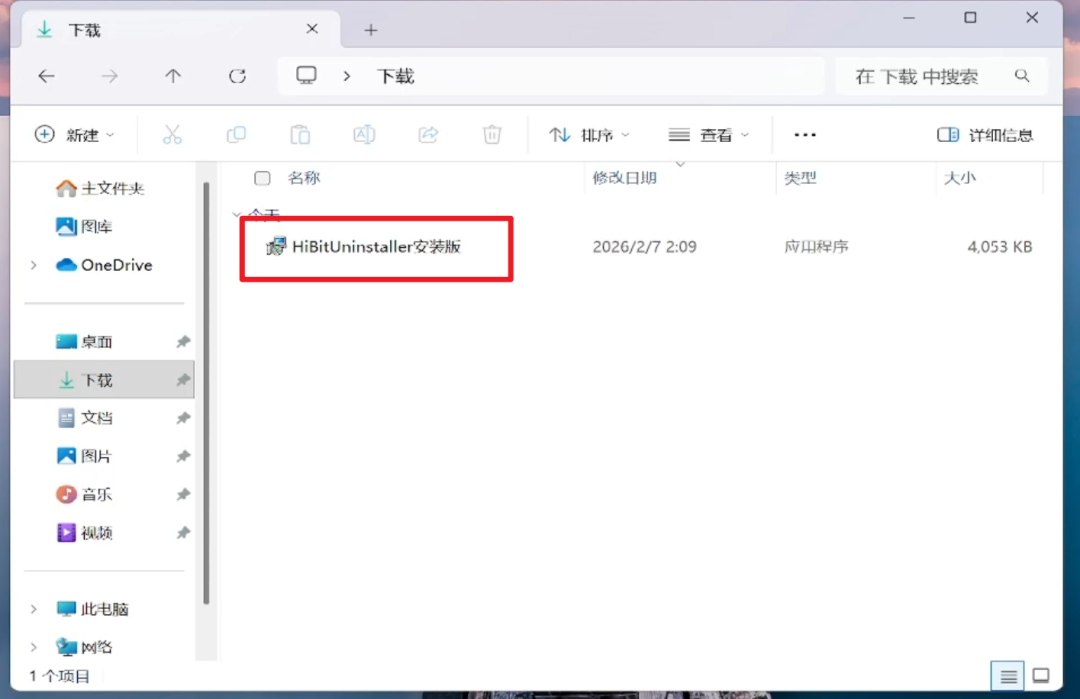The width and height of the screenshot is (1080, 699).
Task: Click the 应用程序 type cell
Action: [x=816, y=247]
